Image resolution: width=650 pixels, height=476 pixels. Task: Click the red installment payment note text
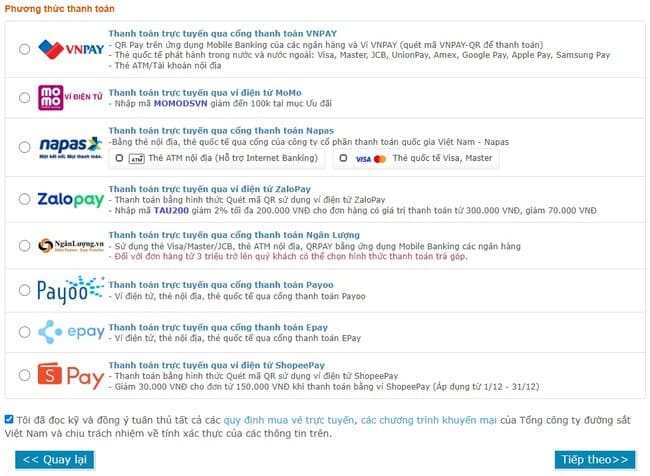click(288, 256)
